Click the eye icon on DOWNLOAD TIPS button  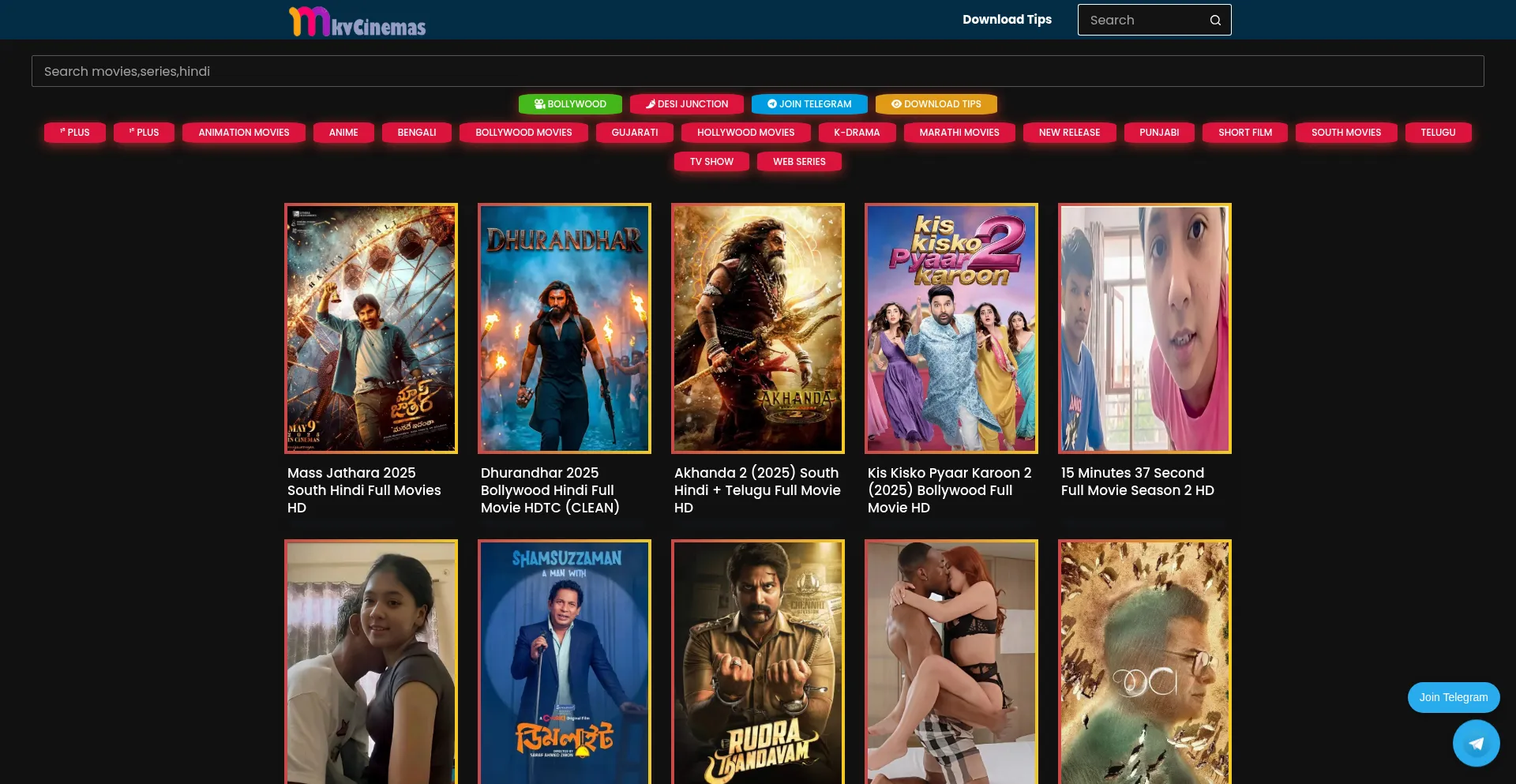[x=896, y=103]
